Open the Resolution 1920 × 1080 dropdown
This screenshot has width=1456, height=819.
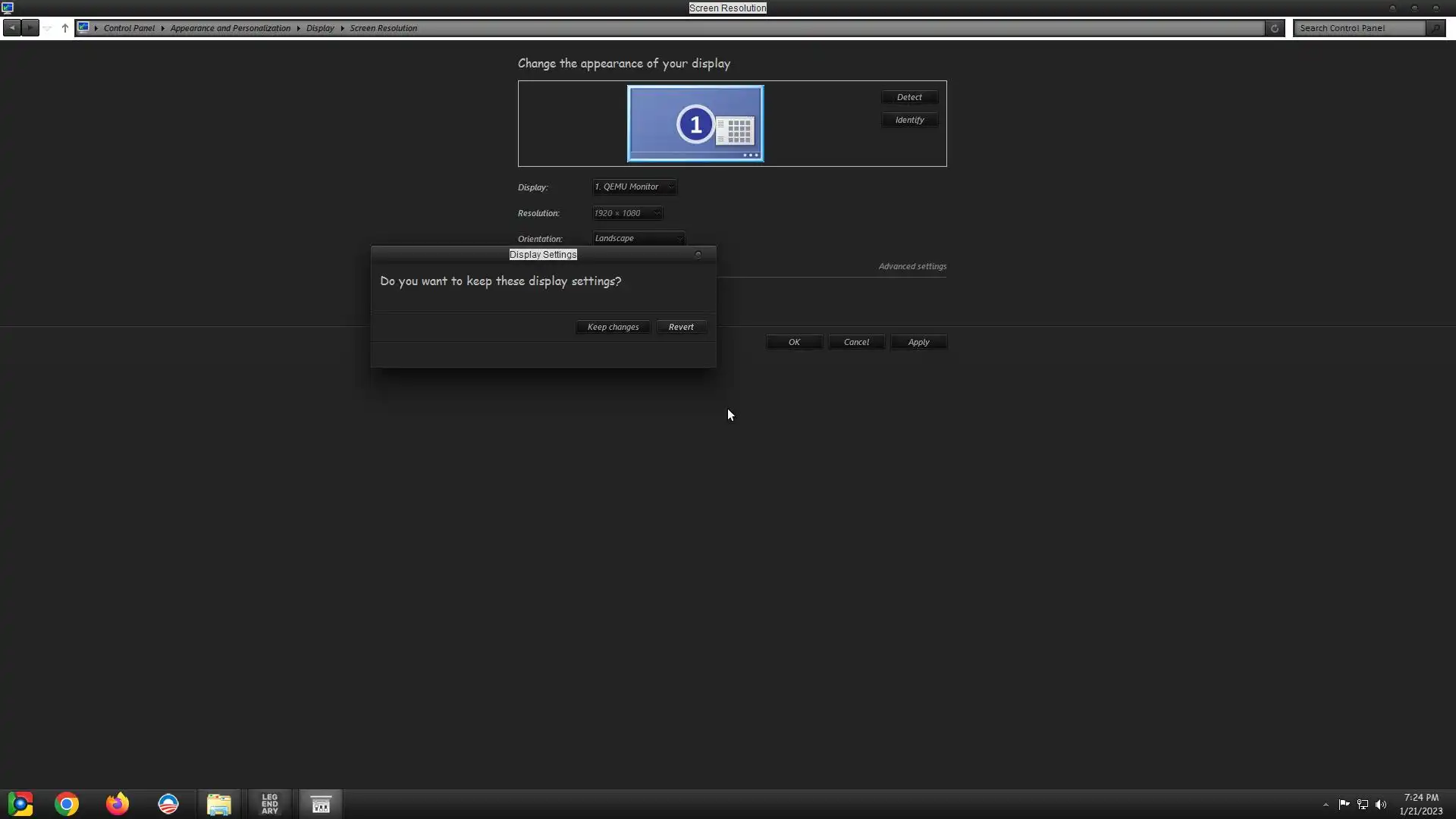click(627, 213)
